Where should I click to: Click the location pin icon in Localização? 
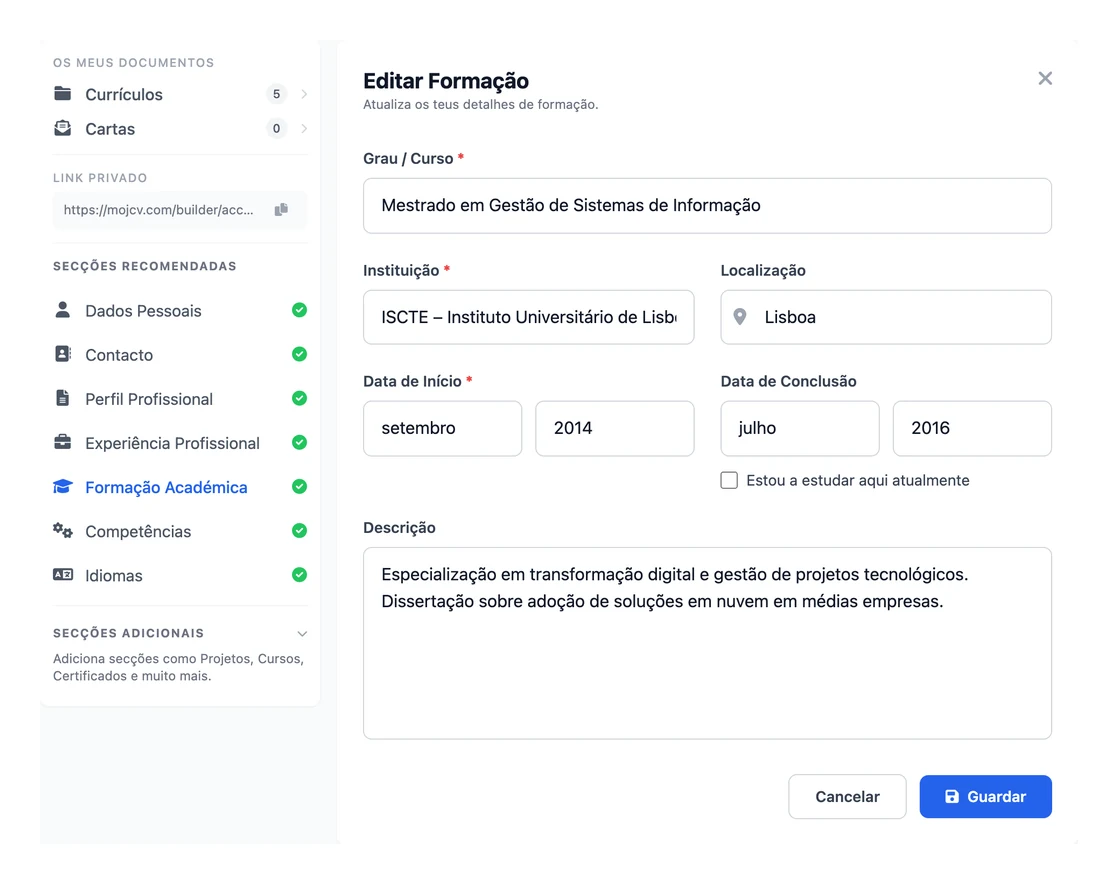[x=740, y=317]
